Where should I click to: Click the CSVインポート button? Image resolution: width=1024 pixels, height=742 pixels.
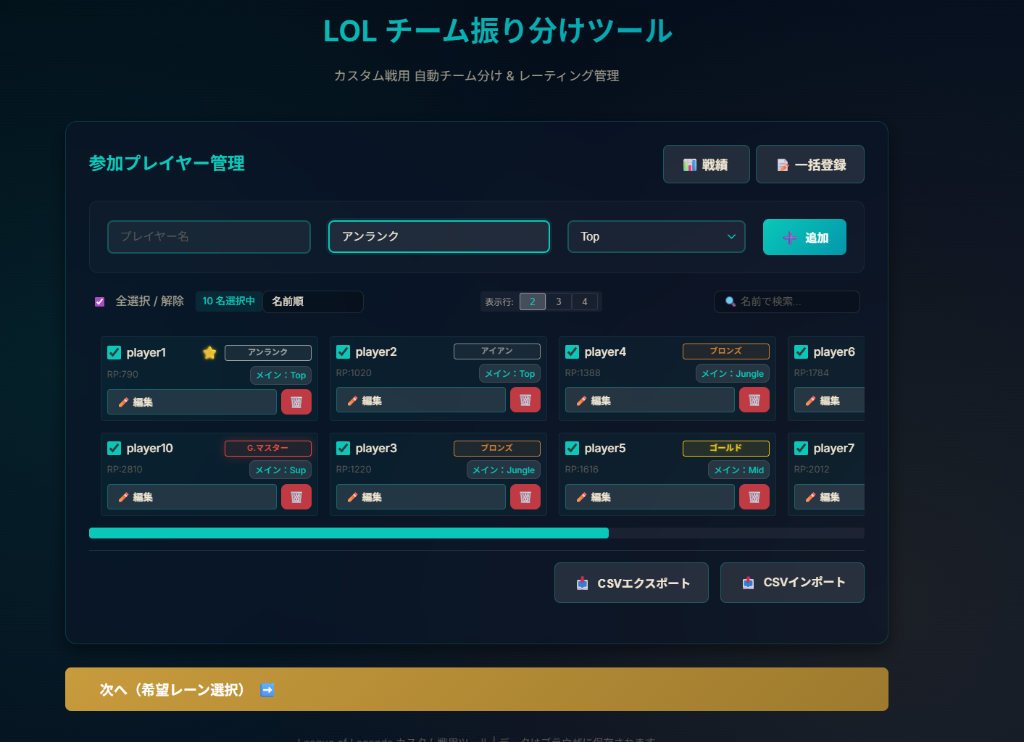[792, 582]
